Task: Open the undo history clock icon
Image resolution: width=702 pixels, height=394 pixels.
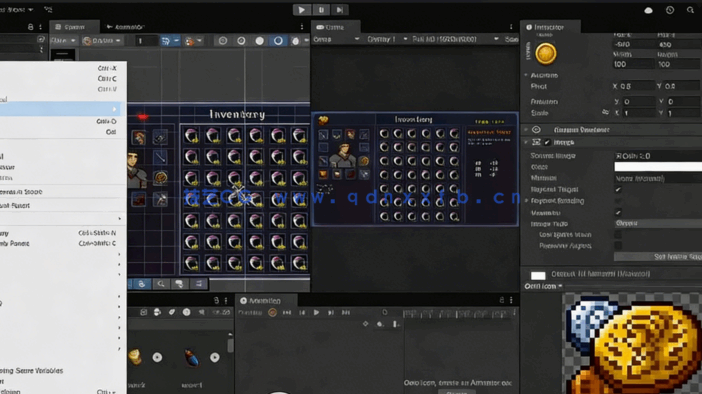Action: tap(670, 10)
